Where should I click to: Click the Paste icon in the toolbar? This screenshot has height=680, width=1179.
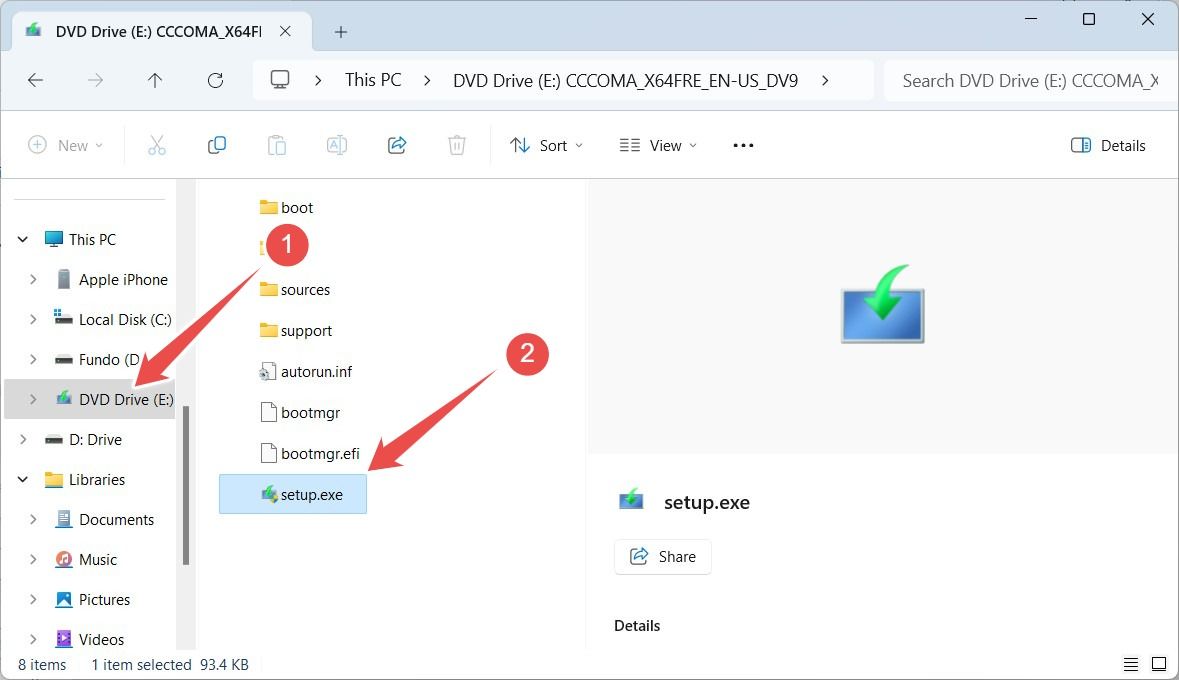(276, 145)
